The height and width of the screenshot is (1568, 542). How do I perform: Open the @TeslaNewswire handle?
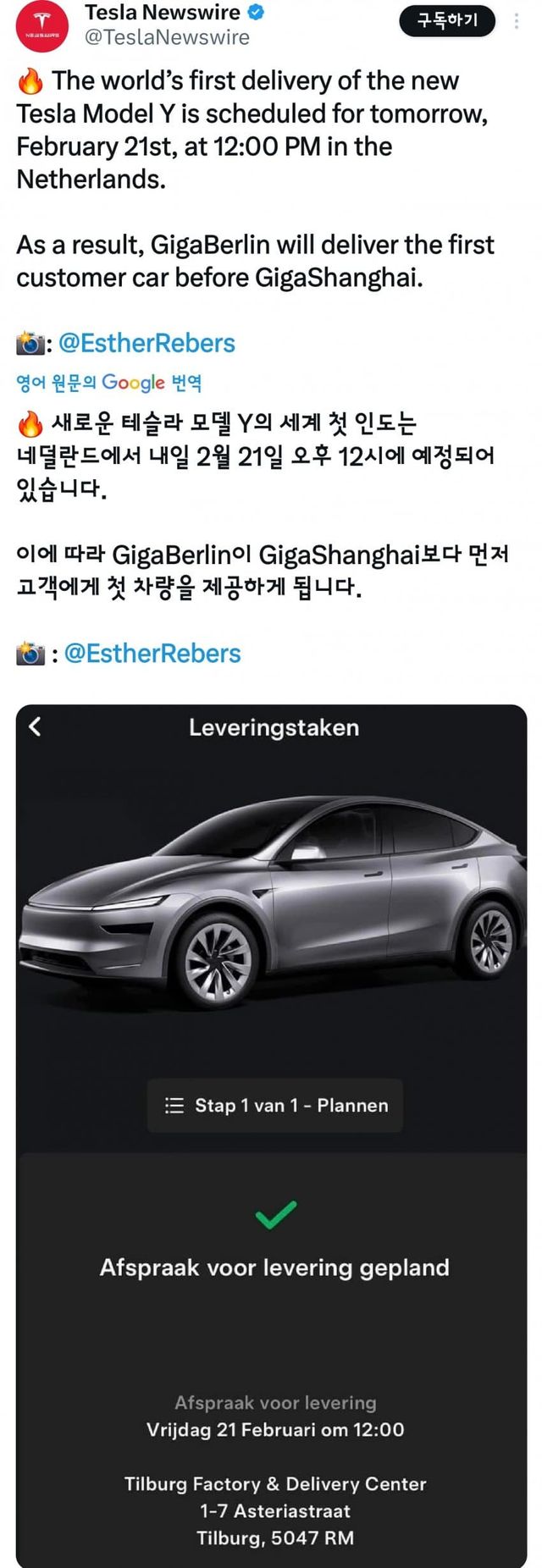tap(167, 37)
